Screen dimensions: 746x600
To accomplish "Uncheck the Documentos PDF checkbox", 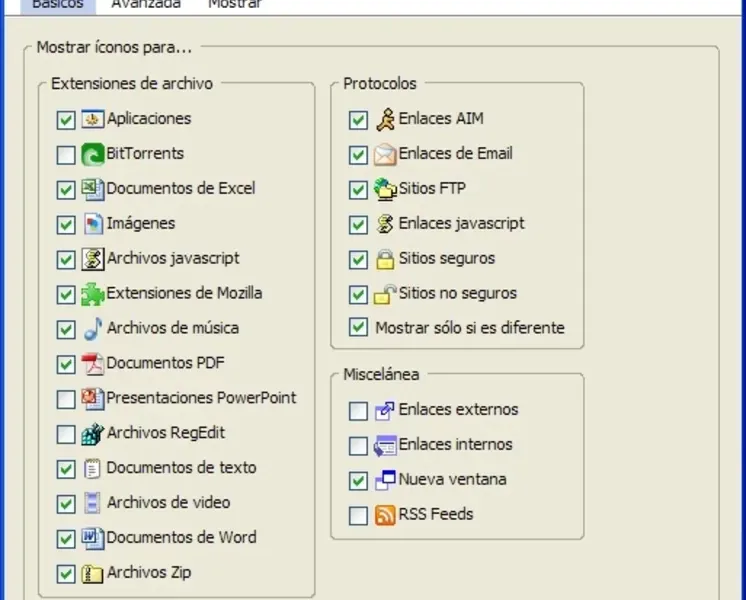I will point(66,364).
